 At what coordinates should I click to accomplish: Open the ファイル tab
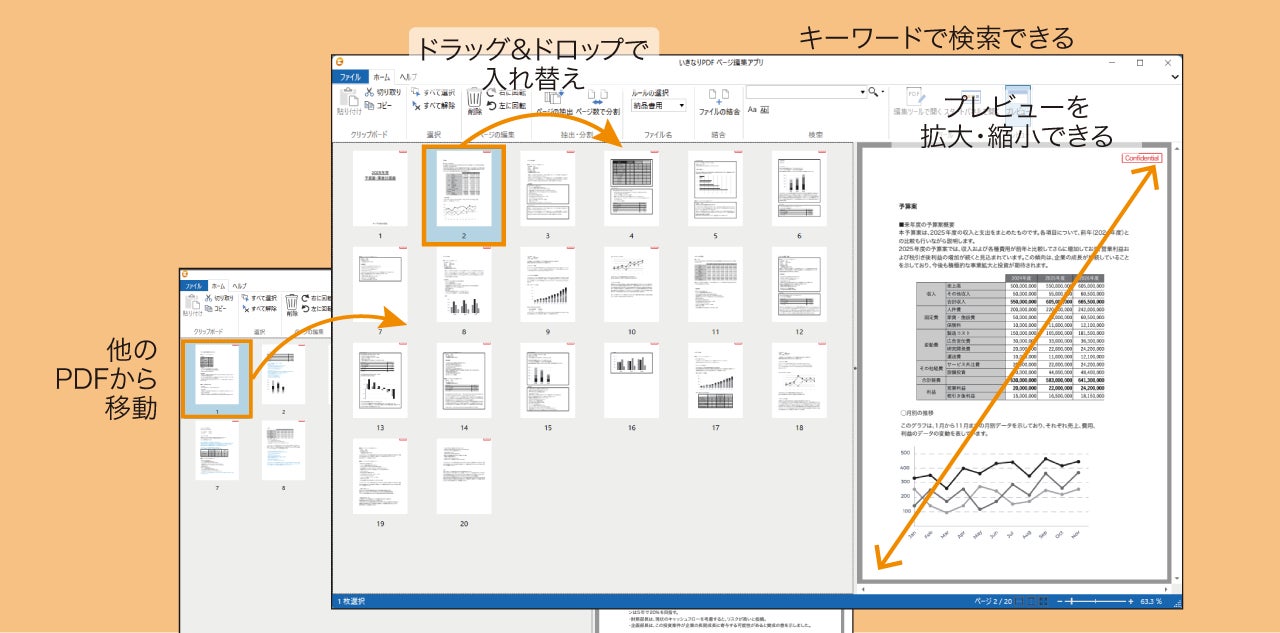350,77
